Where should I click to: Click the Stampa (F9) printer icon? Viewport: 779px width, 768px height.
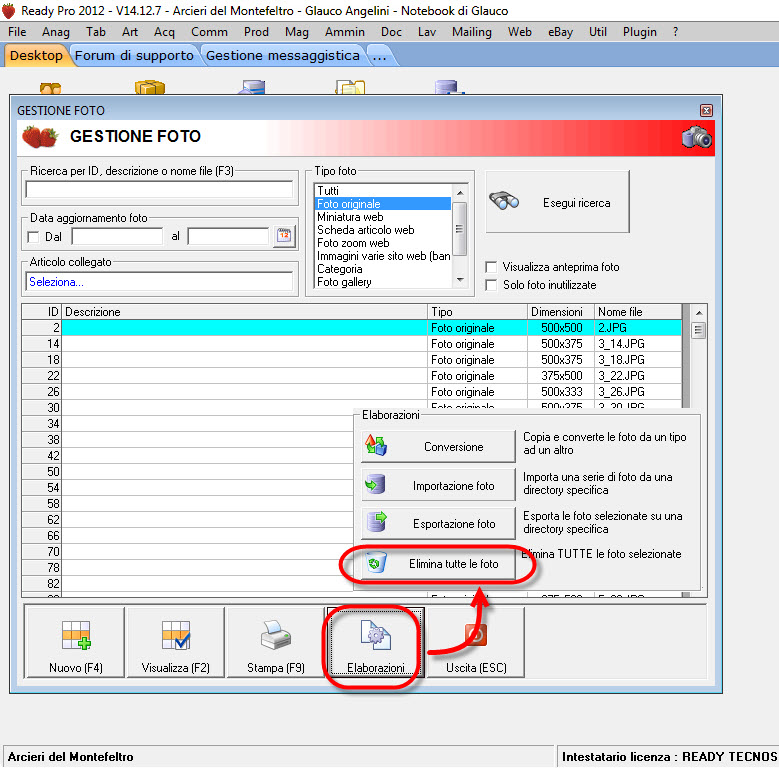275,635
